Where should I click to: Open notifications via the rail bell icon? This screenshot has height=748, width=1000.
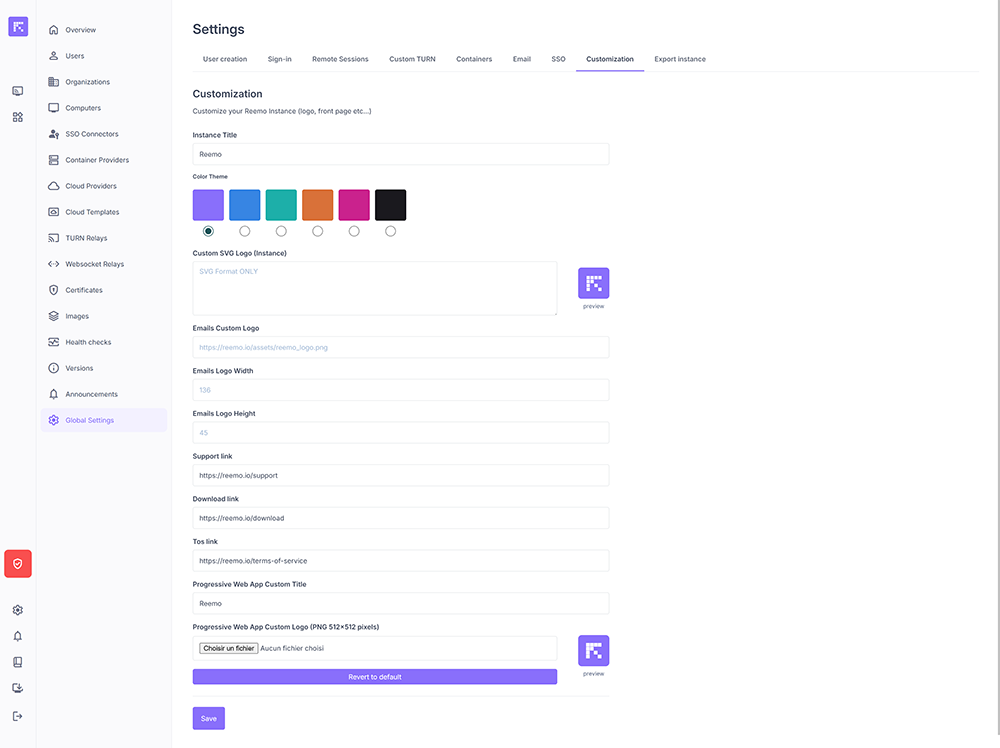[18, 636]
